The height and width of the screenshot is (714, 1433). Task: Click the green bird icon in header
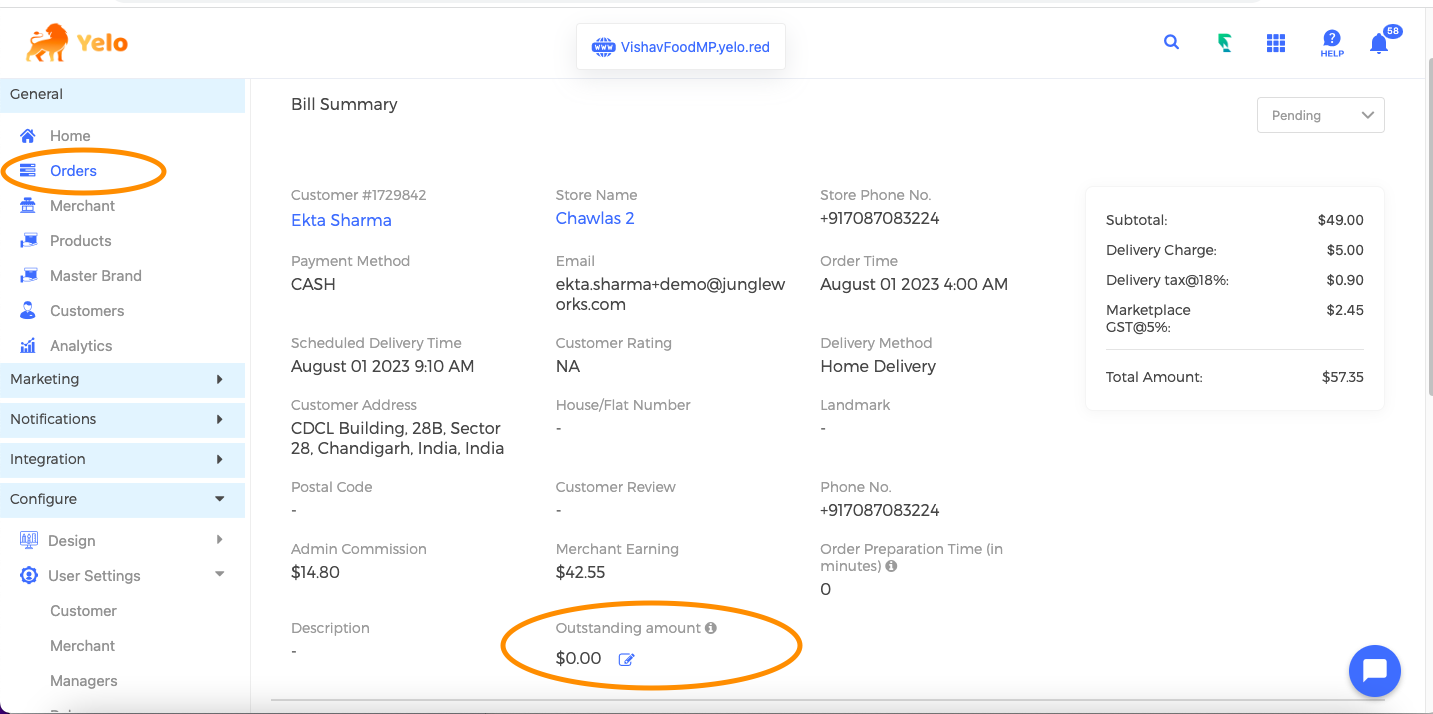point(1224,43)
